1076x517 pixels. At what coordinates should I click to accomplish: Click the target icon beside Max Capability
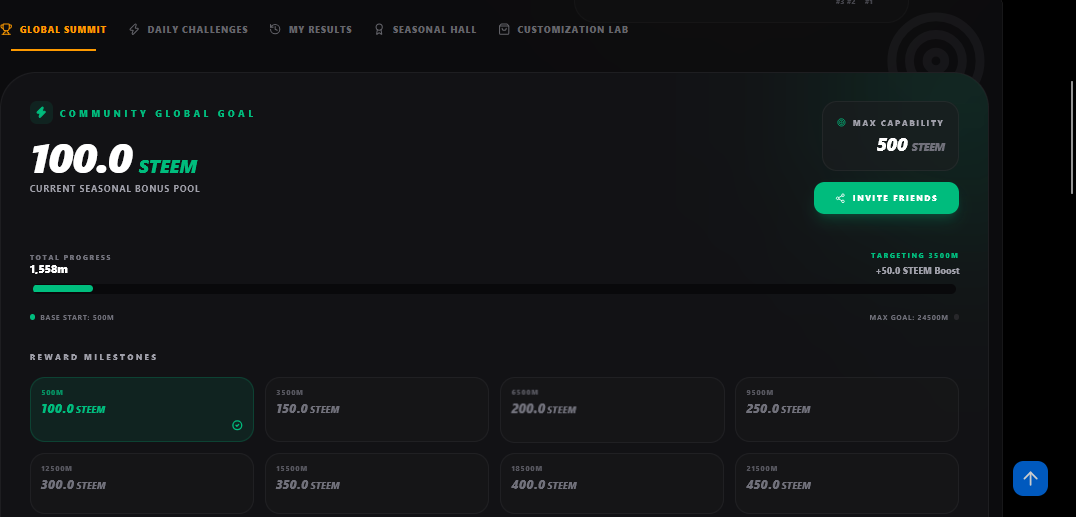[841, 123]
